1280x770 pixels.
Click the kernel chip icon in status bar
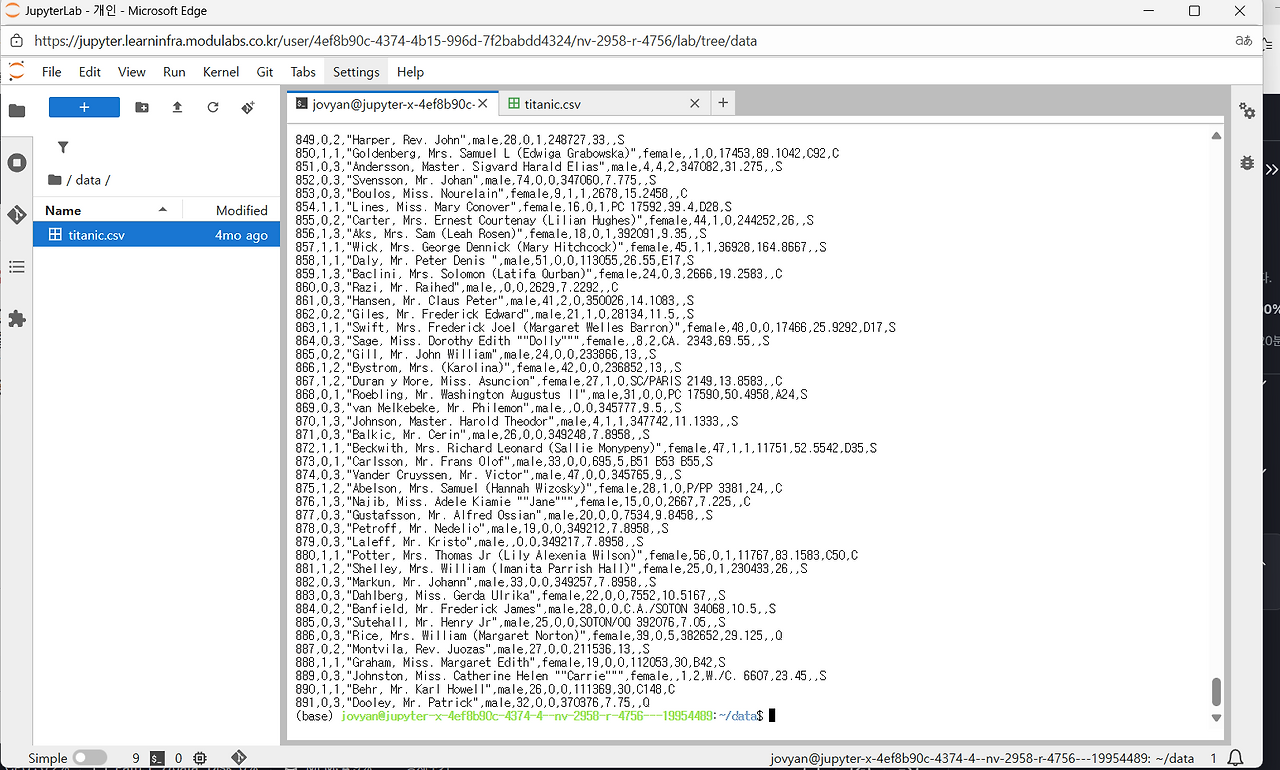(x=200, y=759)
